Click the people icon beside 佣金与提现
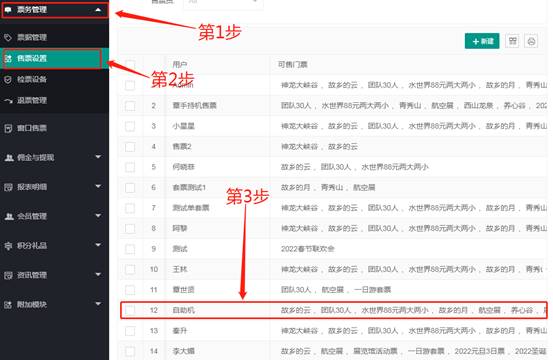The width and height of the screenshot is (553, 360). (9, 158)
